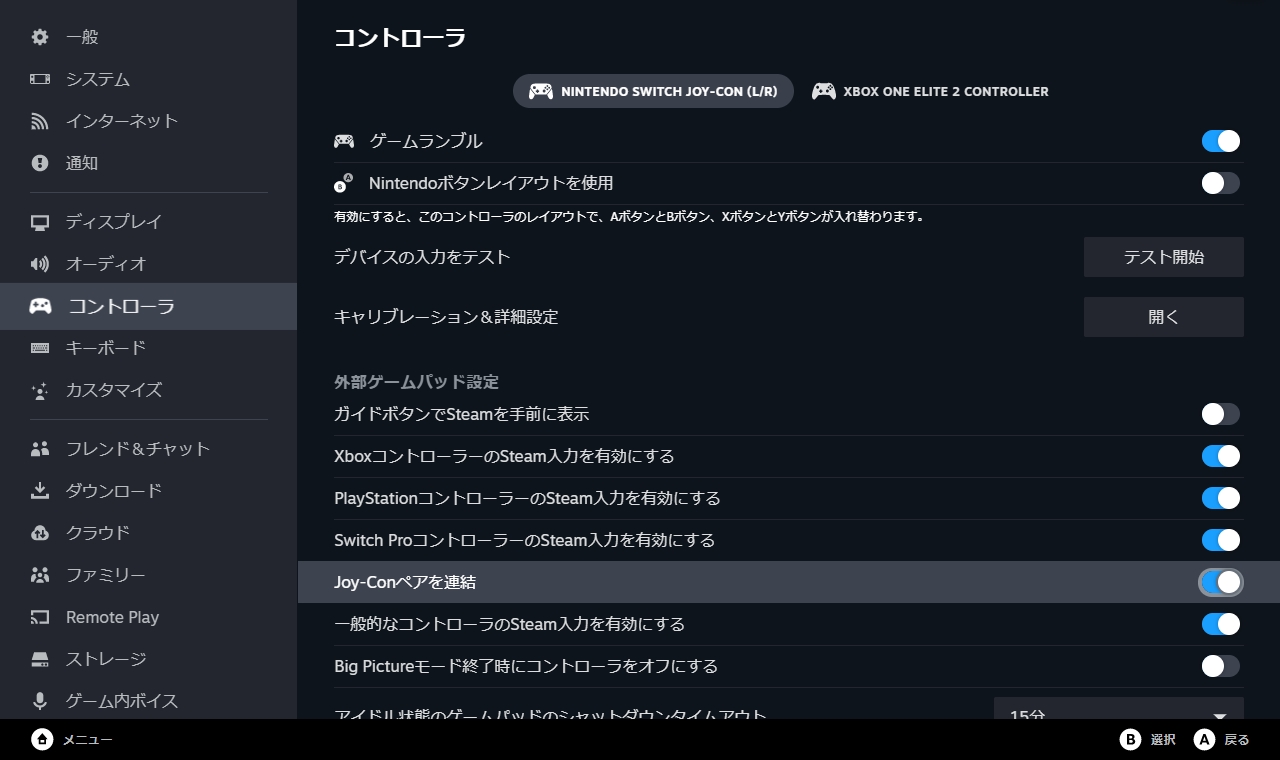Toggle Switch ProコントローラーのSteam入力 switch
The width and height of the screenshot is (1280, 760).
pyautogui.click(x=1221, y=540)
